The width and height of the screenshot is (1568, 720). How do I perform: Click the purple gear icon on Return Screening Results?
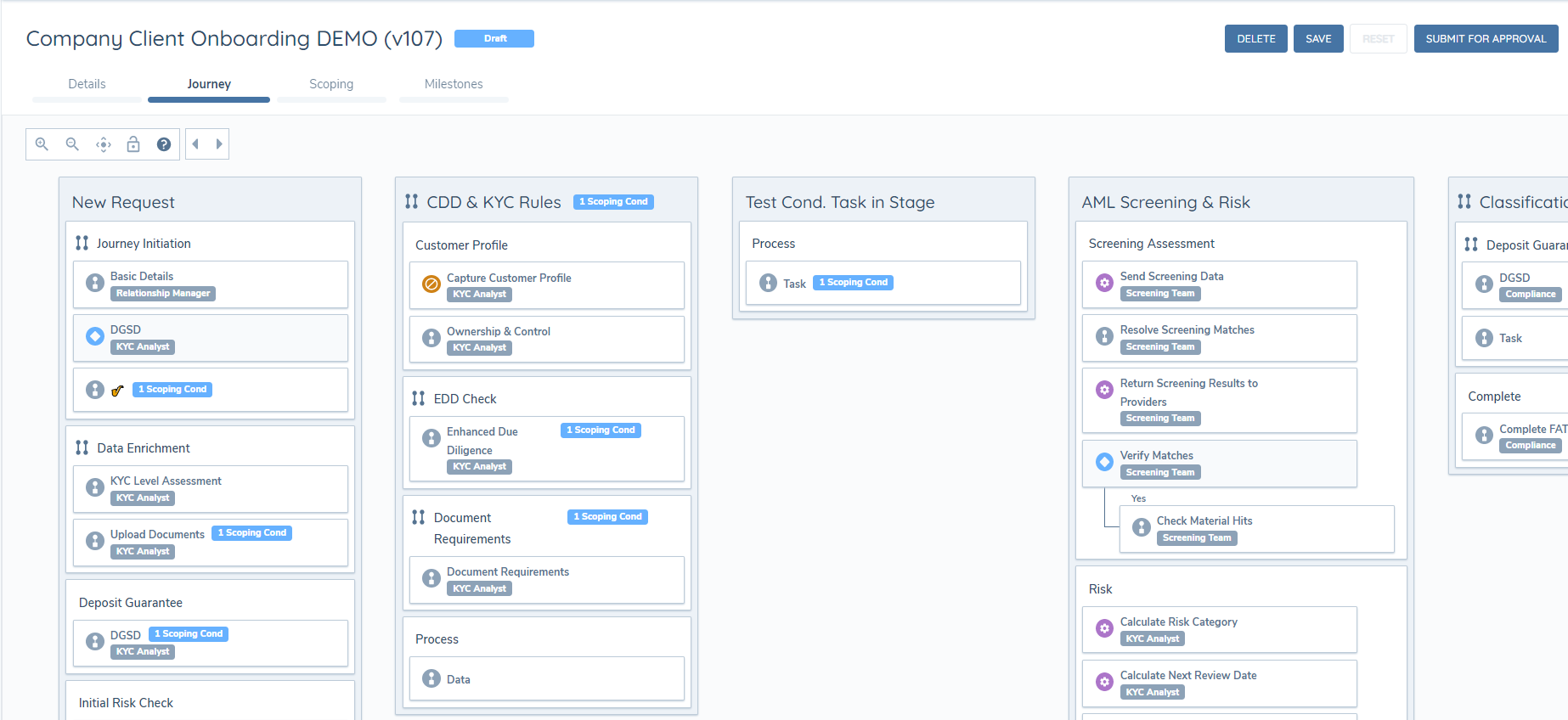(1104, 390)
